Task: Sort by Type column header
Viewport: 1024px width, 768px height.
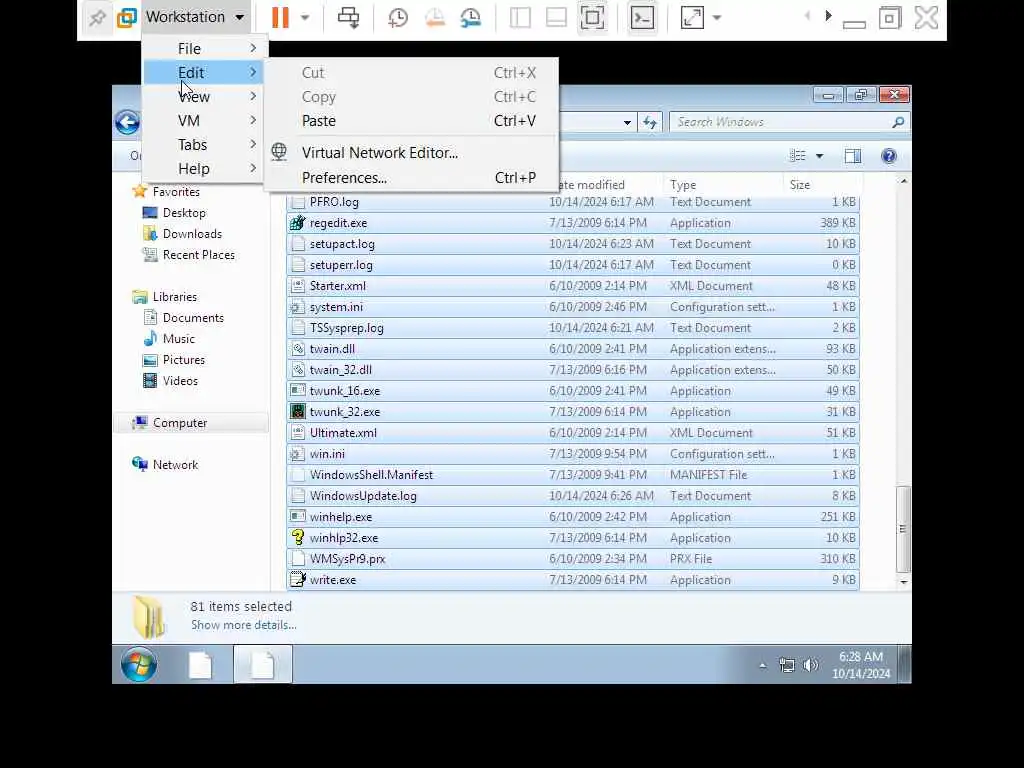Action: 723,185
